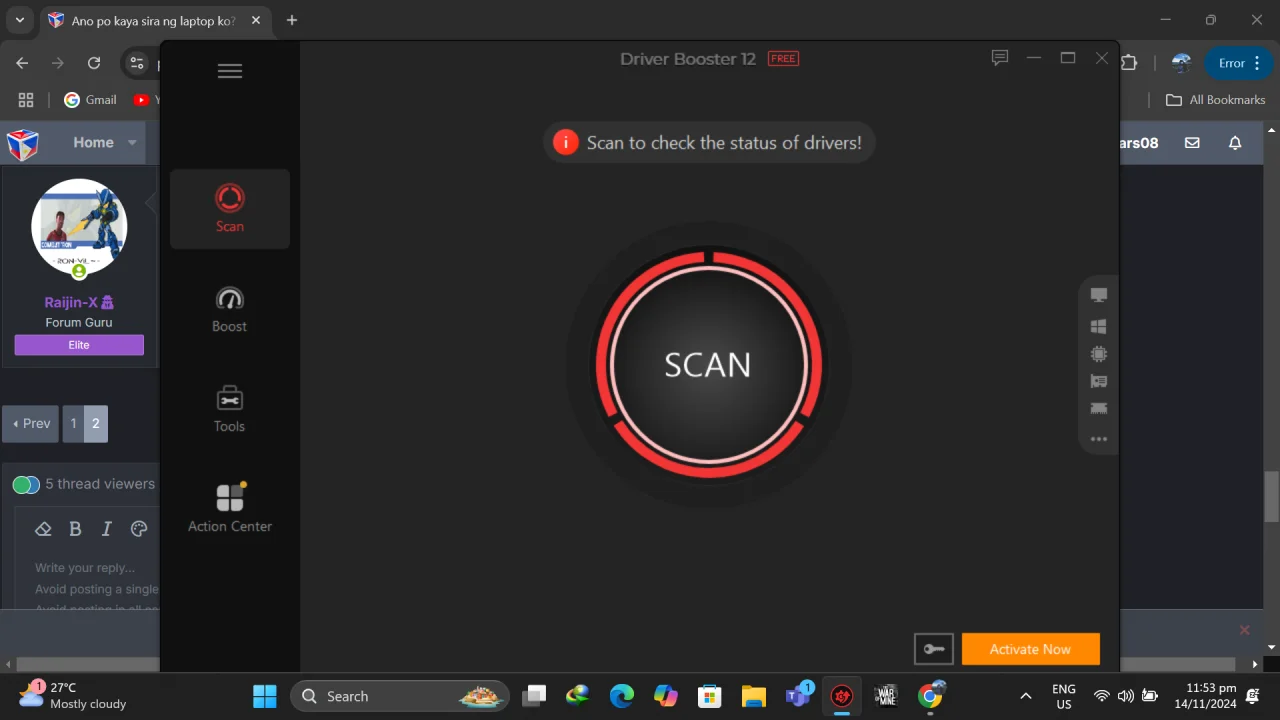Show Windows system info icon
This screenshot has width=1280, height=720.
(1099, 326)
